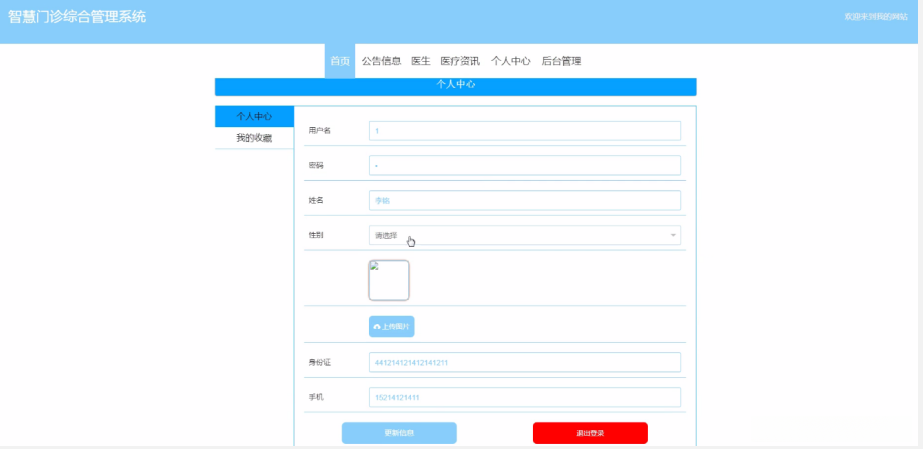The image size is (923, 449).
Task: Click the 用户名 label text
Action: point(320,131)
